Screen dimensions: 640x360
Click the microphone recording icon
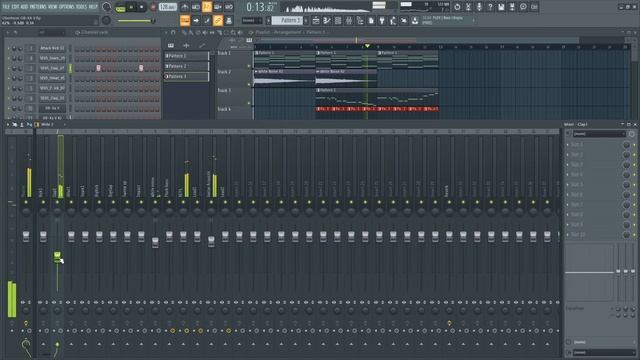pyautogui.click(x=479, y=7)
